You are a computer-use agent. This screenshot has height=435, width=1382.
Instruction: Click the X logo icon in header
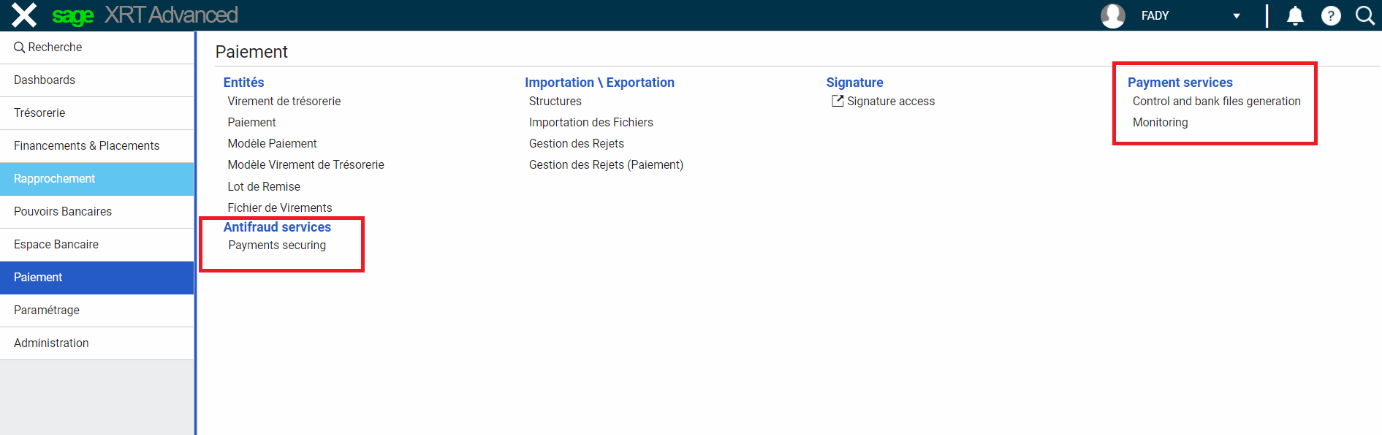[23, 15]
